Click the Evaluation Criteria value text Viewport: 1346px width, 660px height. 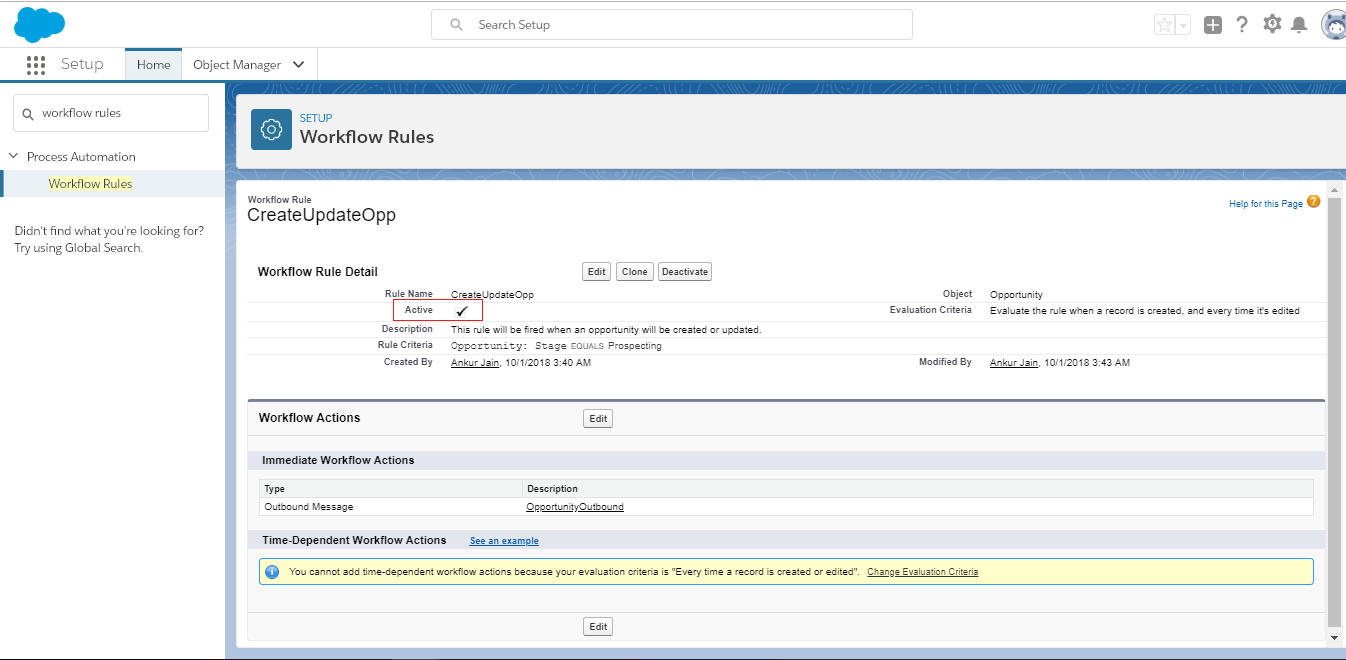click(x=1145, y=311)
